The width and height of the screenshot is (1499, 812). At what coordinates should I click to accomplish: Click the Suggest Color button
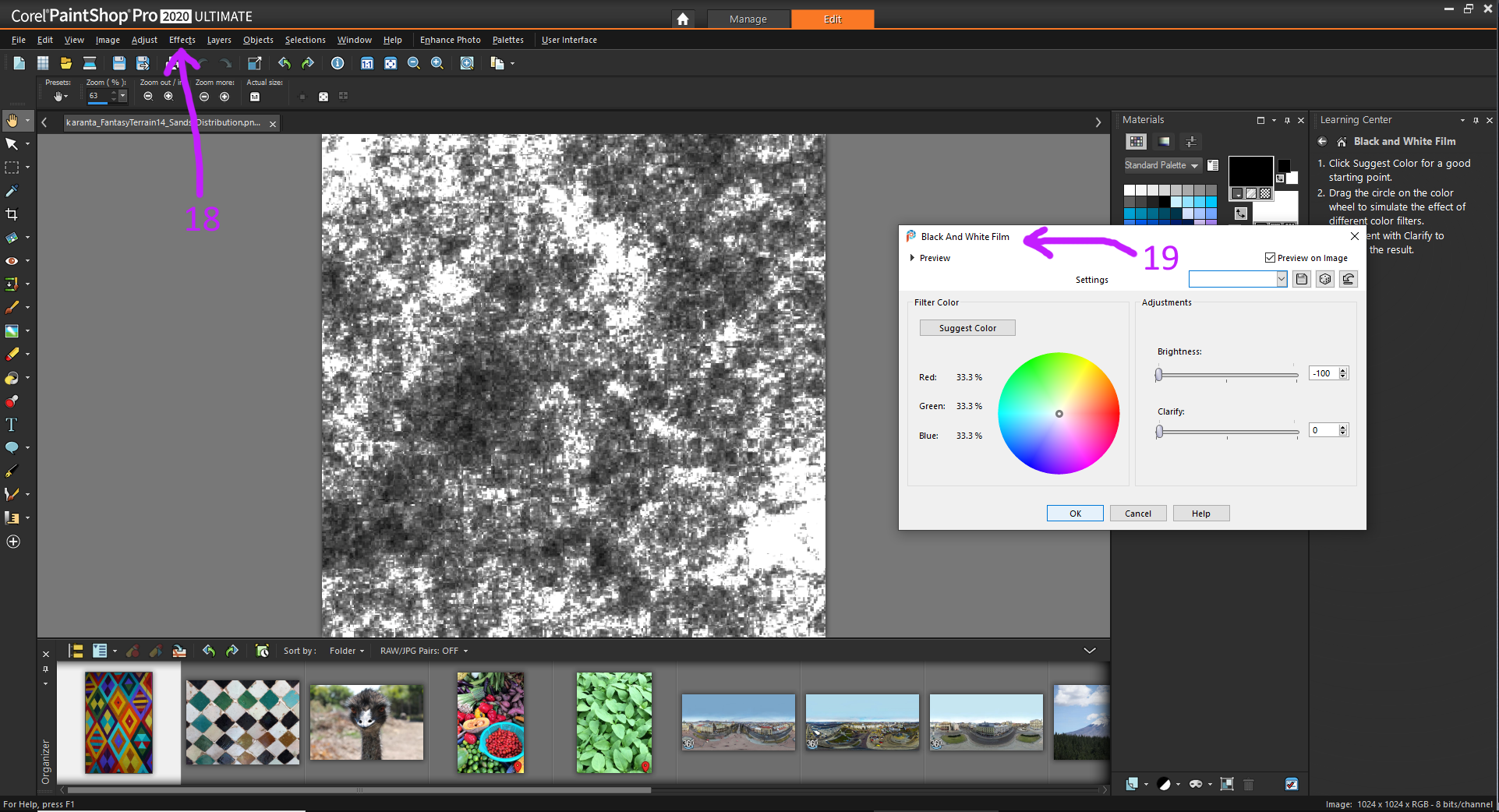(967, 328)
